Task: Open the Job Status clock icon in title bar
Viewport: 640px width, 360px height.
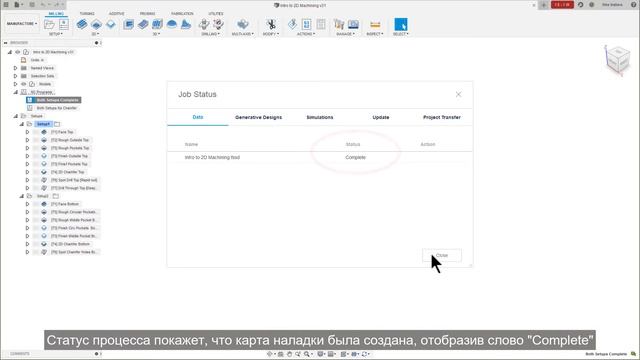Action: pos(580,5)
